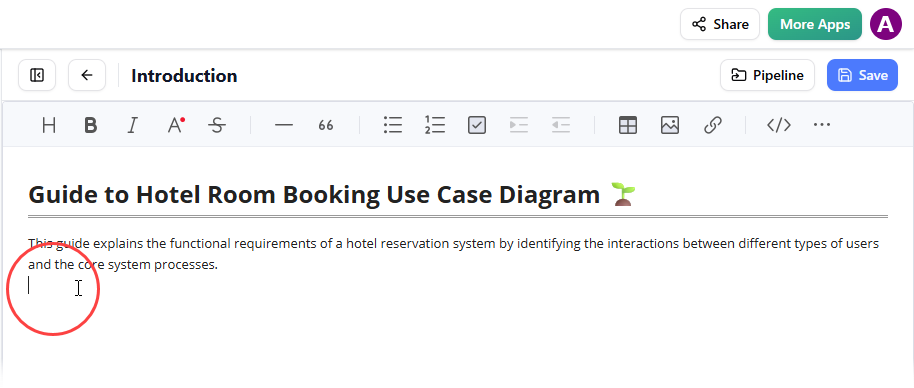Toggle italic formatting
This screenshot has width=914, height=388.
[x=133, y=125]
